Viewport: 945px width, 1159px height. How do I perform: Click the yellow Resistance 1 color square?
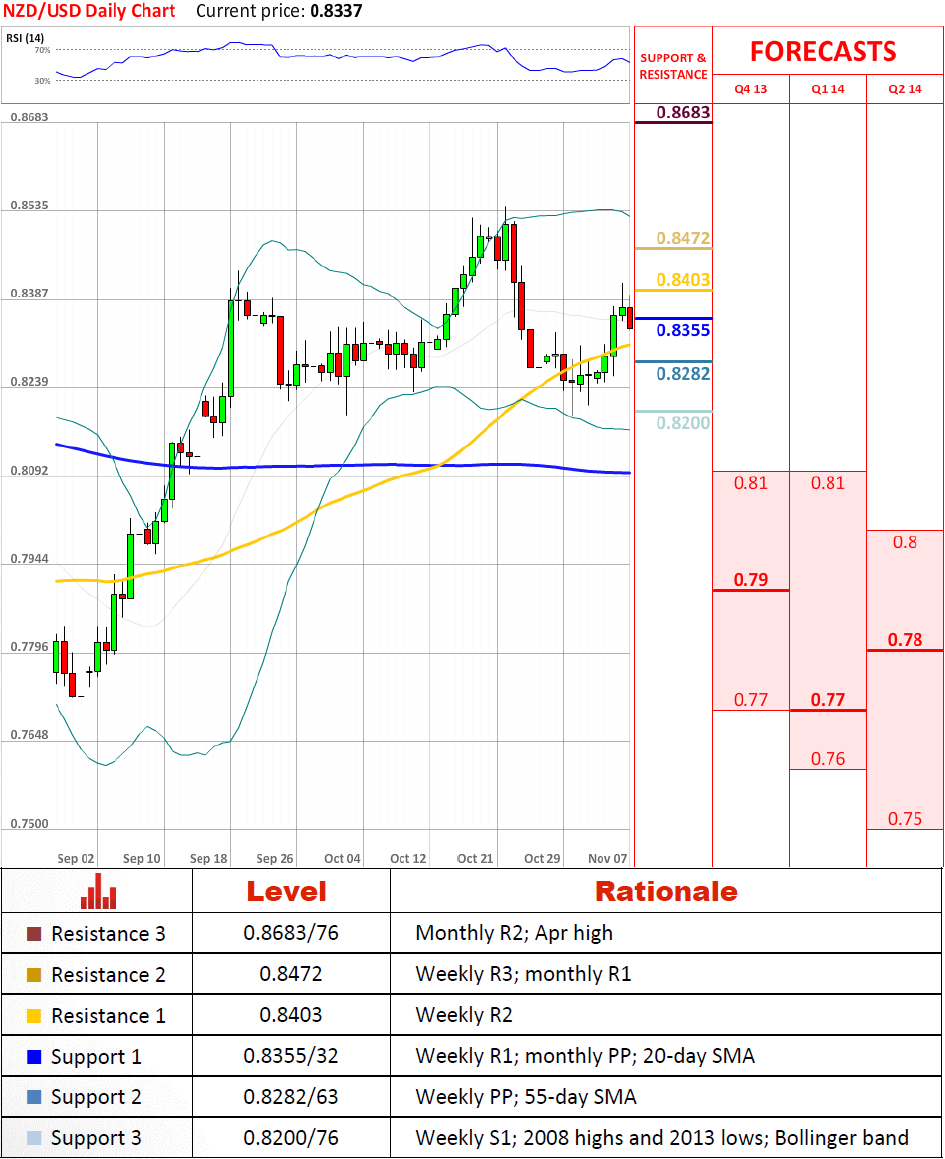click(x=34, y=1016)
